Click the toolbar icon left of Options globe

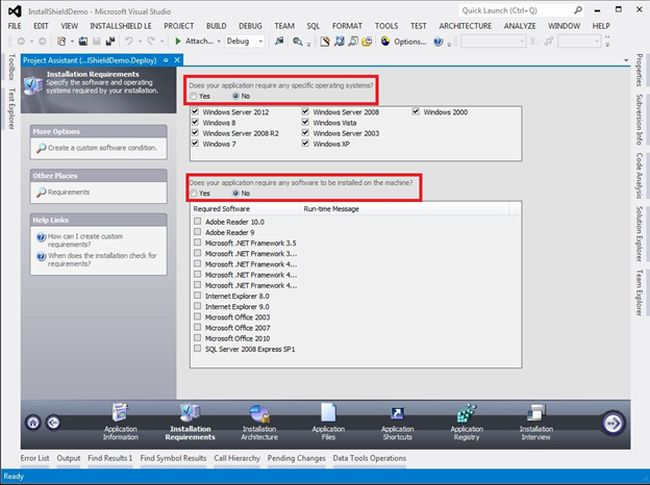(366, 41)
